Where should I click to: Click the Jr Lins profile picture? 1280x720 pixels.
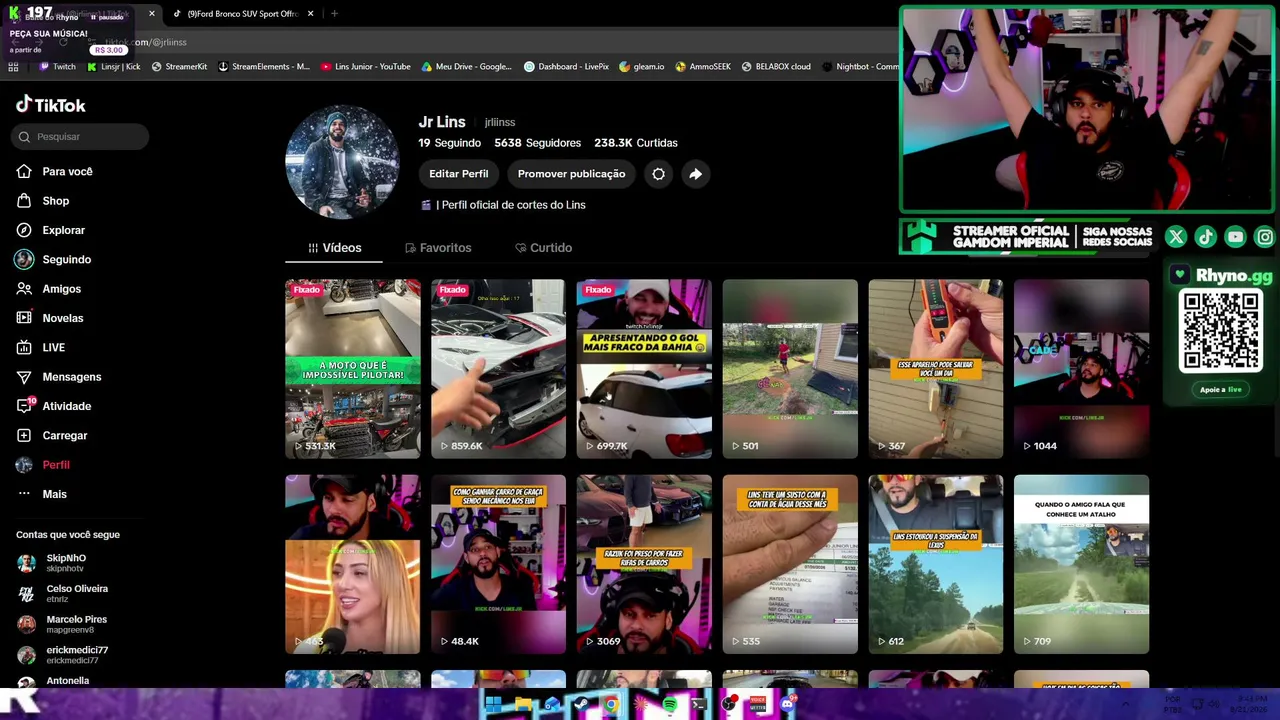[342, 161]
